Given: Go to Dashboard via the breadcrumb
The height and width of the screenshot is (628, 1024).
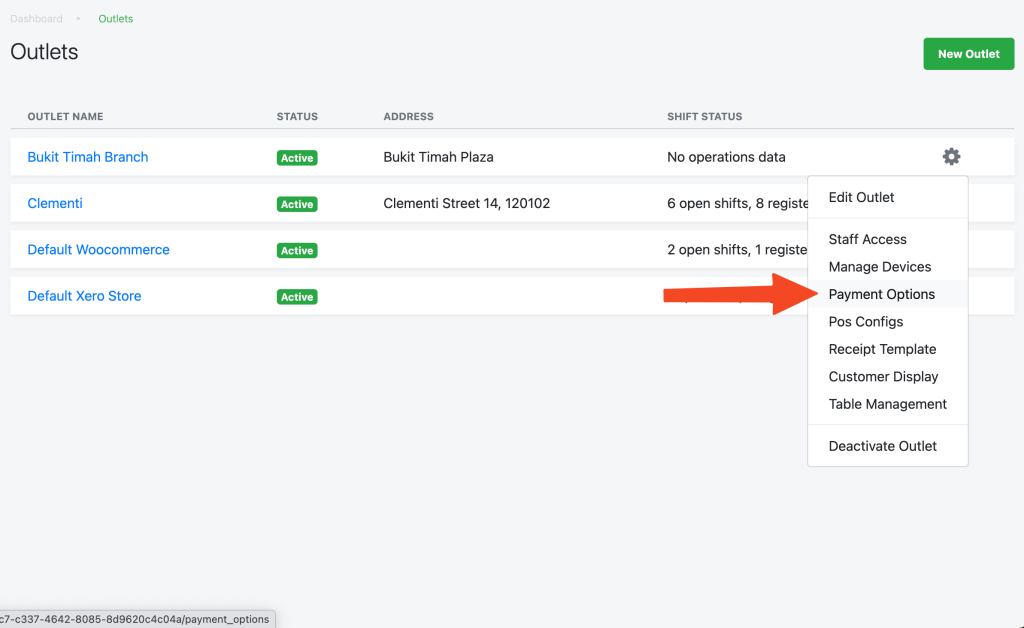Looking at the screenshot, I should pyautogui.click(x=36, y=19).
